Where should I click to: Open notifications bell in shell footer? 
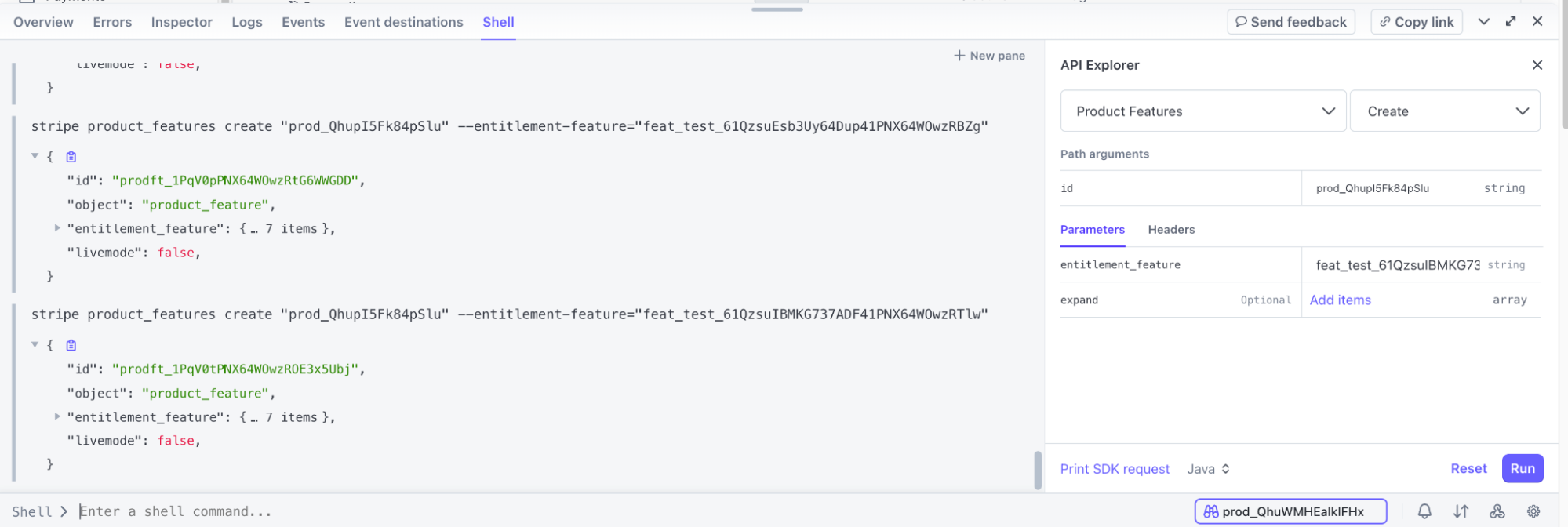pyautogui.click(x=1424, y=511)
